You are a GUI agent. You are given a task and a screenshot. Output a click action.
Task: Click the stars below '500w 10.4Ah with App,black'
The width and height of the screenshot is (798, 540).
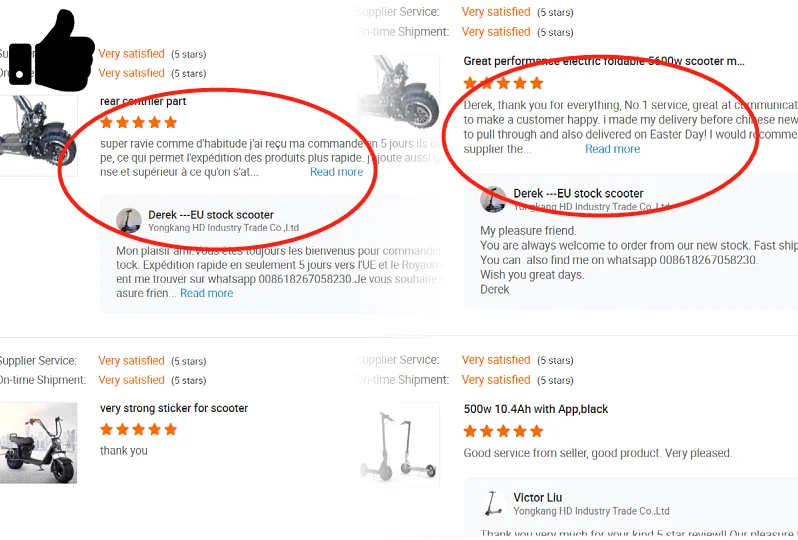tap(503, 431)
